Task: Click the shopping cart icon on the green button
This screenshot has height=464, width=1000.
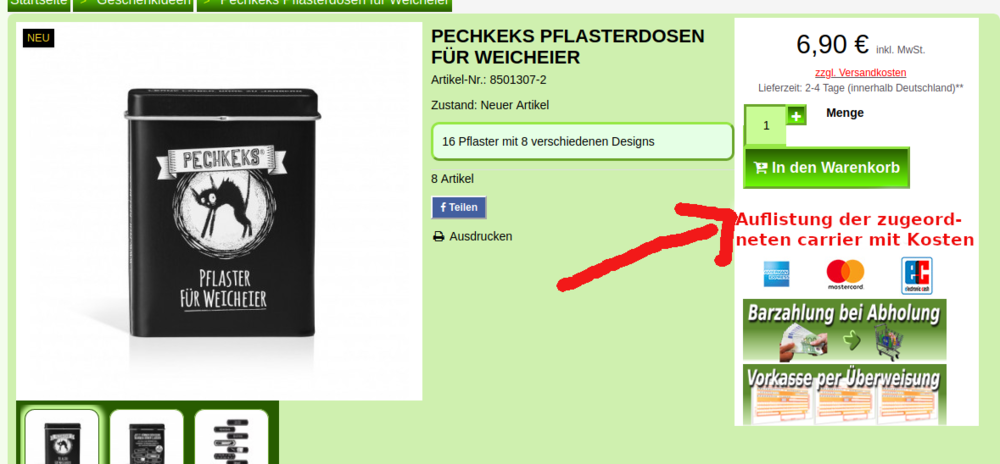Action: (760, 168)
